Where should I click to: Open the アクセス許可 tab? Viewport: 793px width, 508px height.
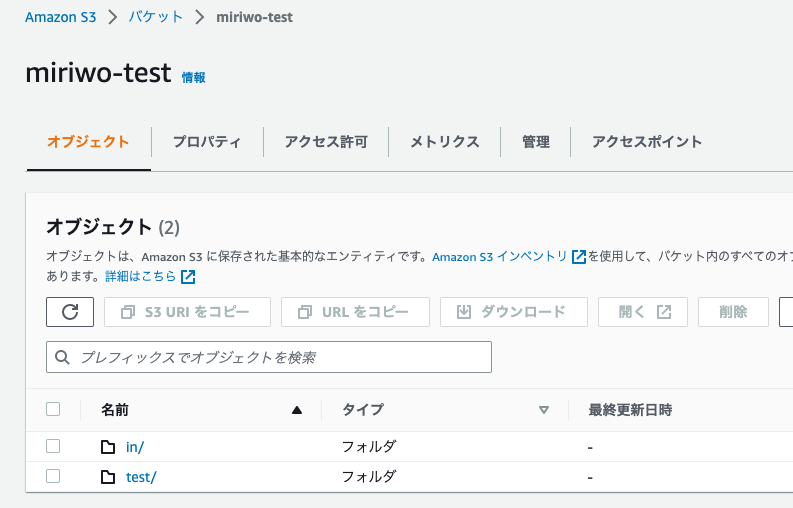click(326, 142)
